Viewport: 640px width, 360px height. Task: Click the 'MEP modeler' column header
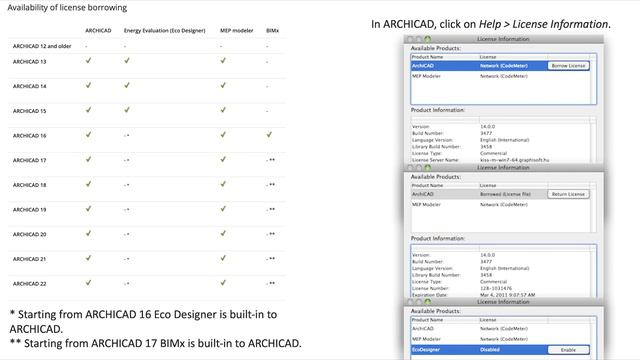(237, 31)
